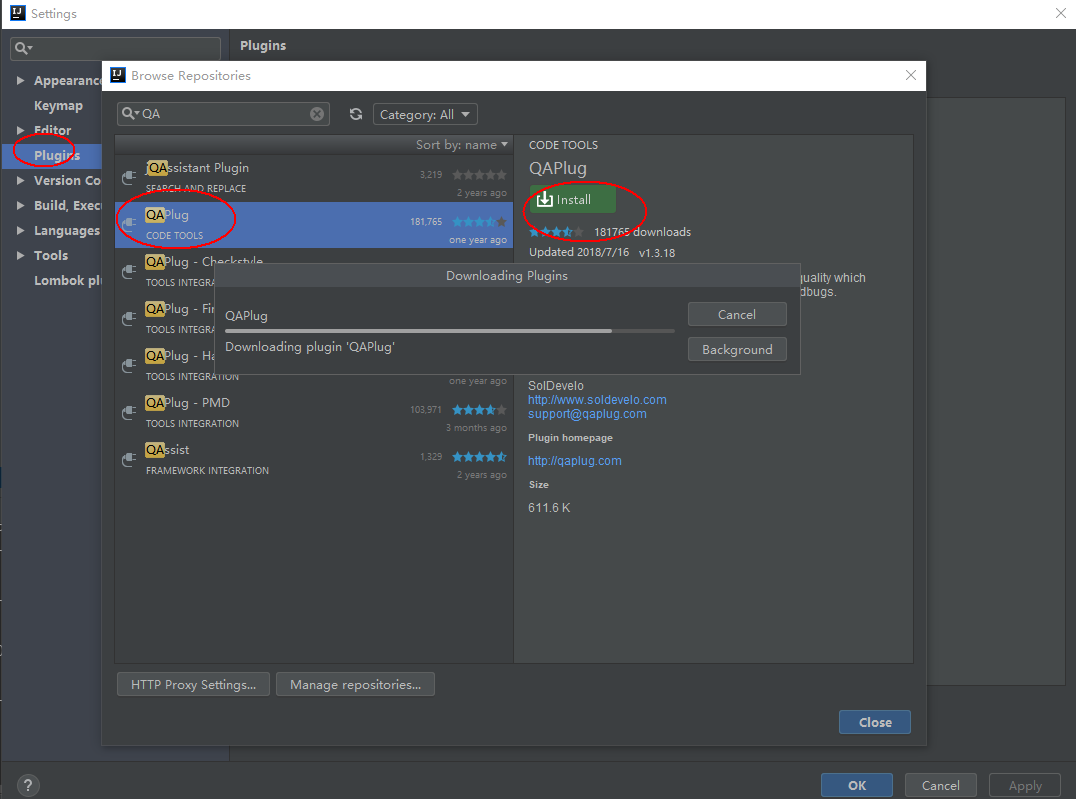Click the green Install button
This screenshot has height=799, width=1076.
pos(572,199)
